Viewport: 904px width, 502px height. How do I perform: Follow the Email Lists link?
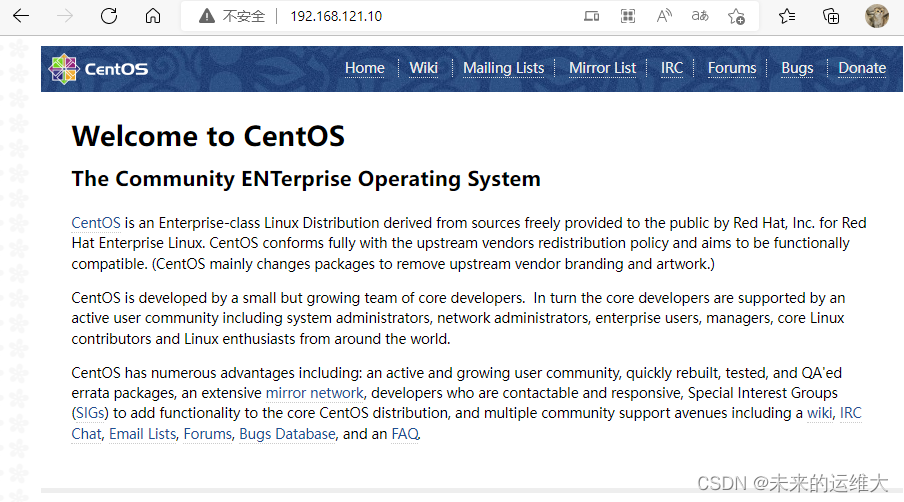[142, 434]
